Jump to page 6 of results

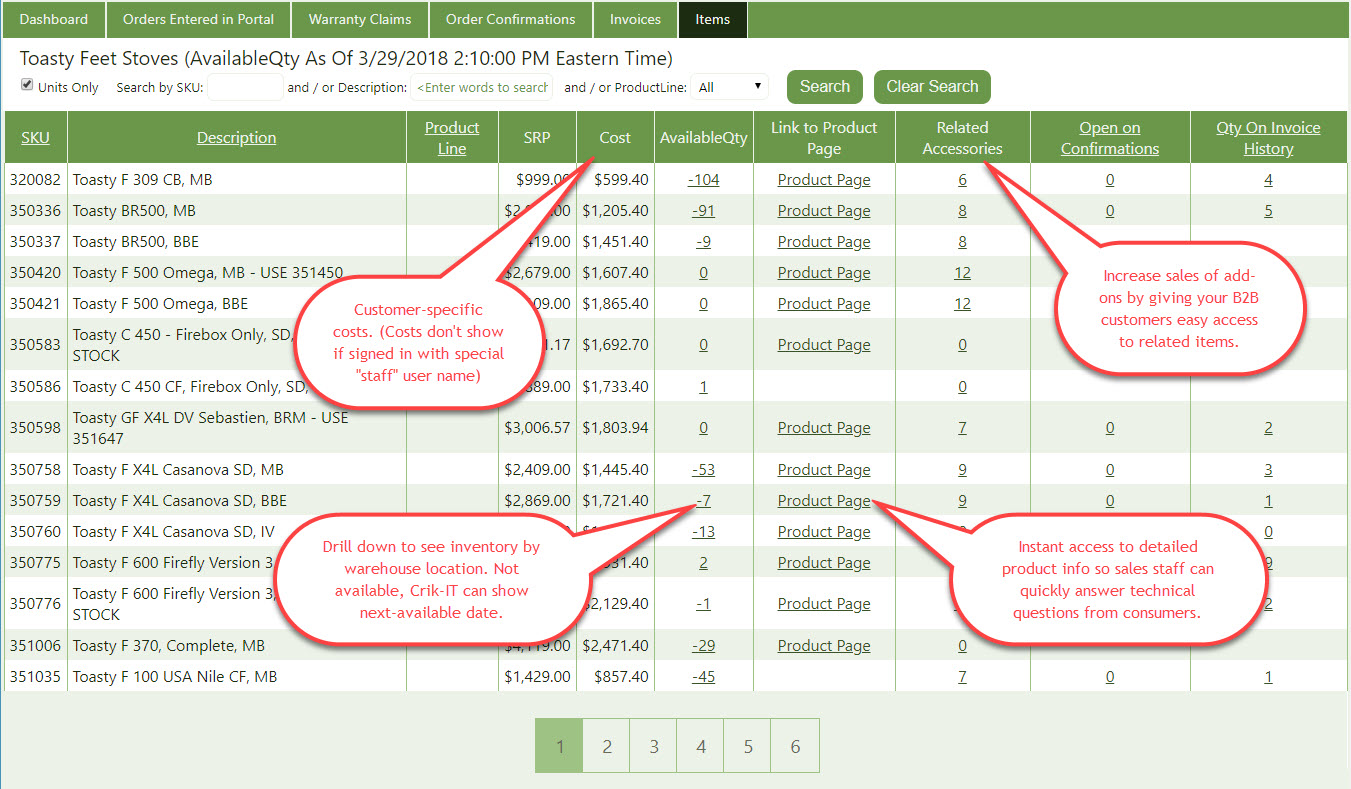[795, 746]
